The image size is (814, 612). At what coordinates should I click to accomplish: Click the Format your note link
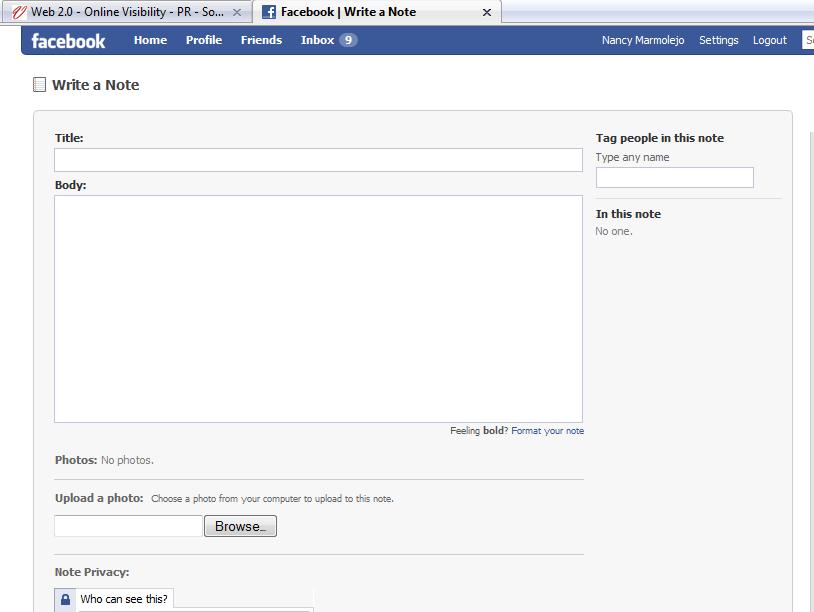click(548, 431)
